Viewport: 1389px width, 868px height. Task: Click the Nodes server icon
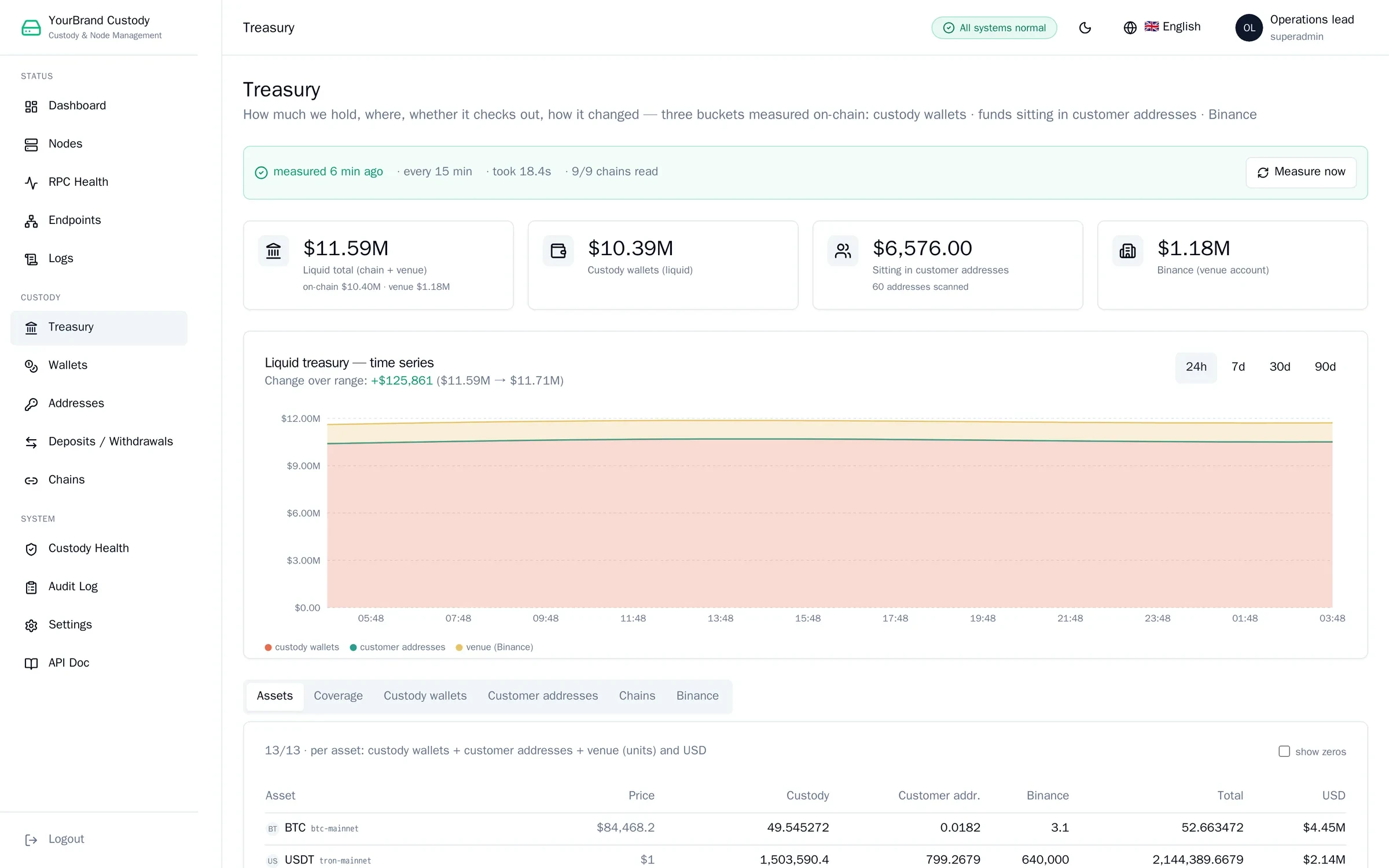(31, 145)
